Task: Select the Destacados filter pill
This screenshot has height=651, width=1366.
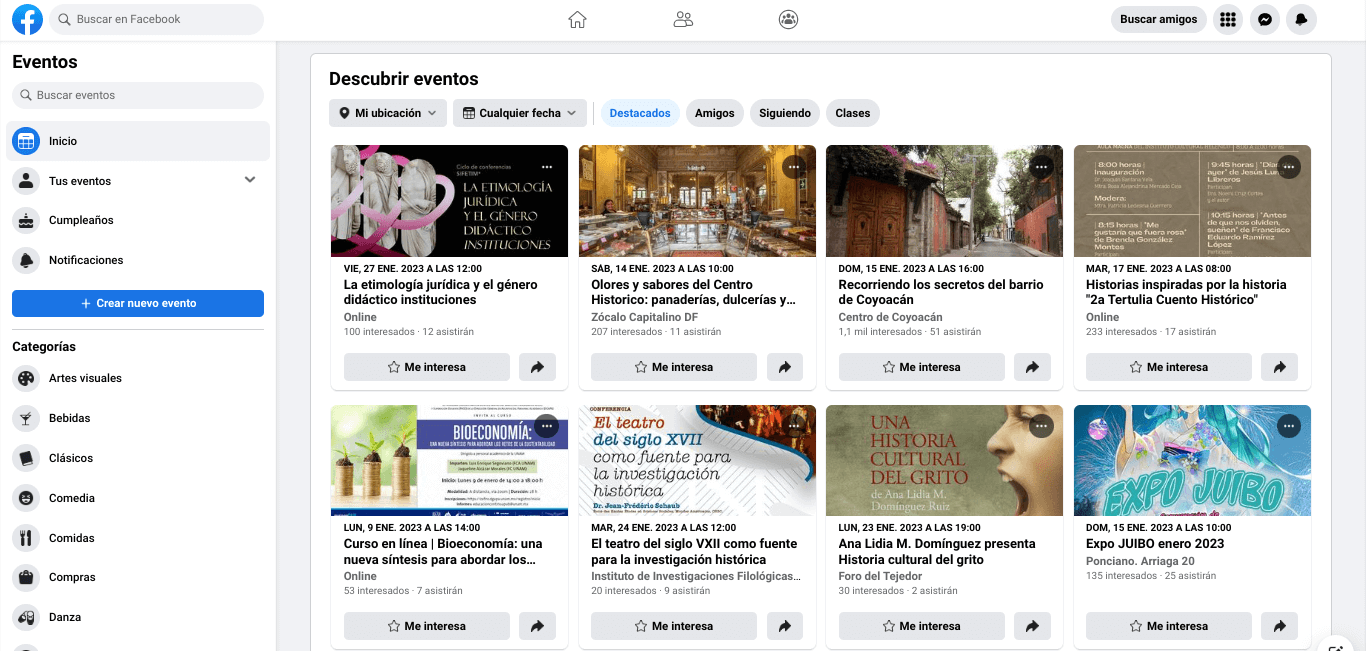Action: 639,113
